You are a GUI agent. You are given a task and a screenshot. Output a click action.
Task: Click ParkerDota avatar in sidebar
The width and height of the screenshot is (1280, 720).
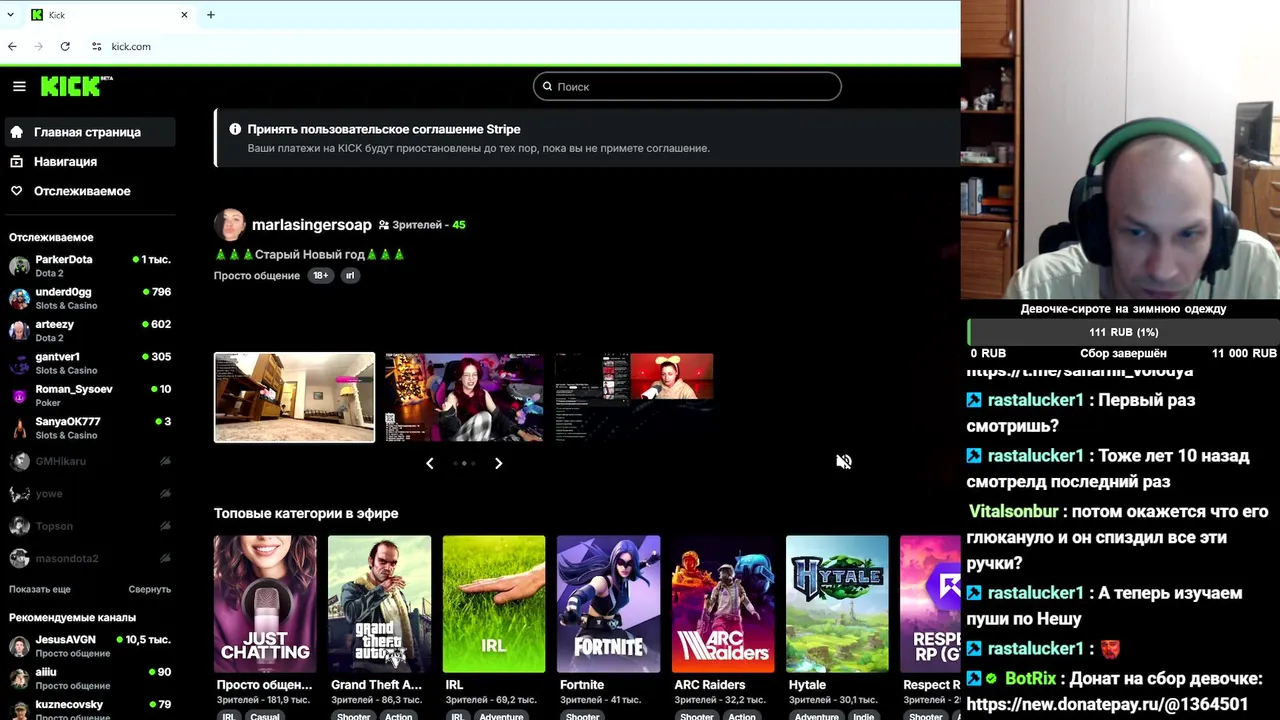tap(19, 266)
